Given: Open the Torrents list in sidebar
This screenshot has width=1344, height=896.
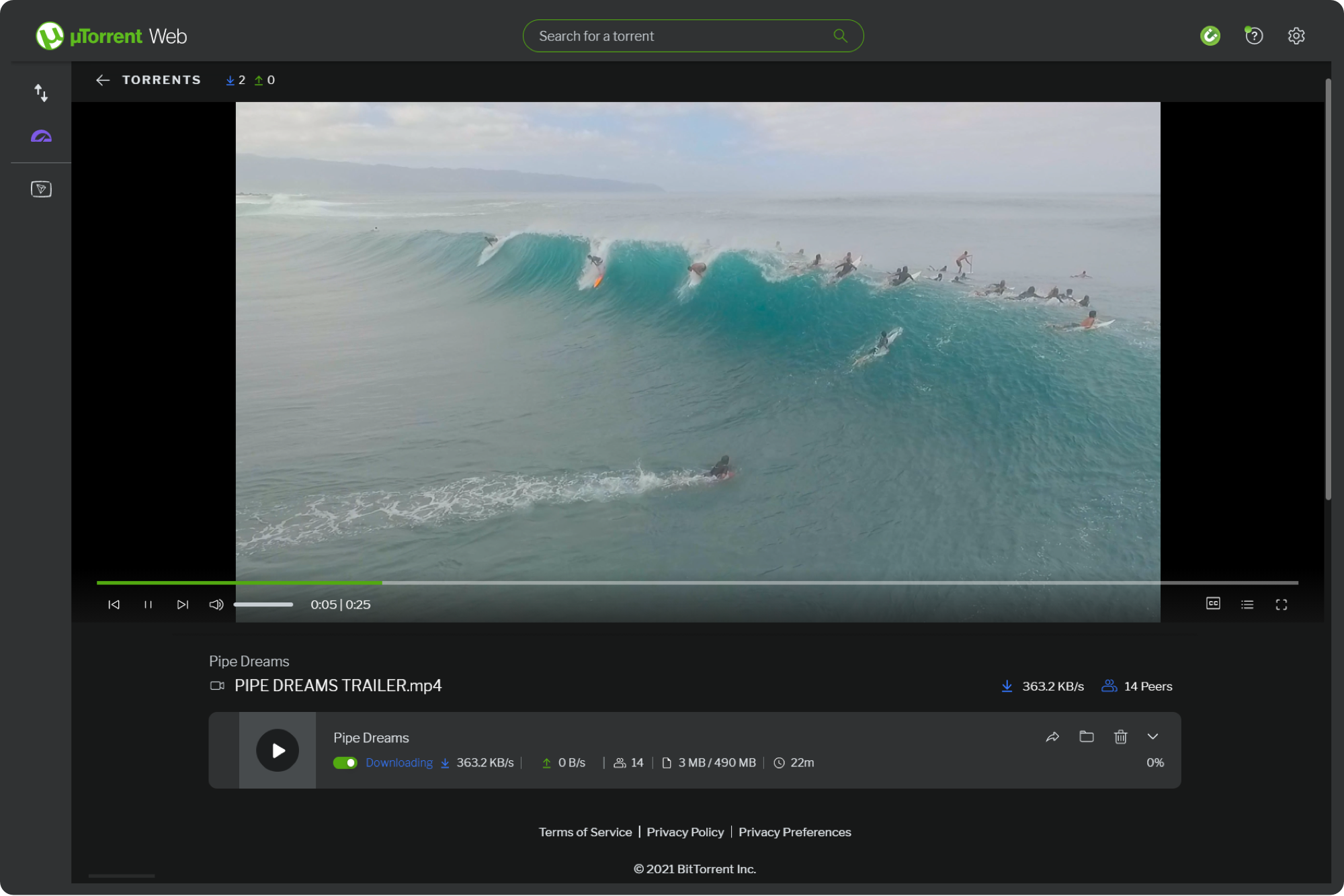Looking at the screenshot, I should tap(41, 93).
